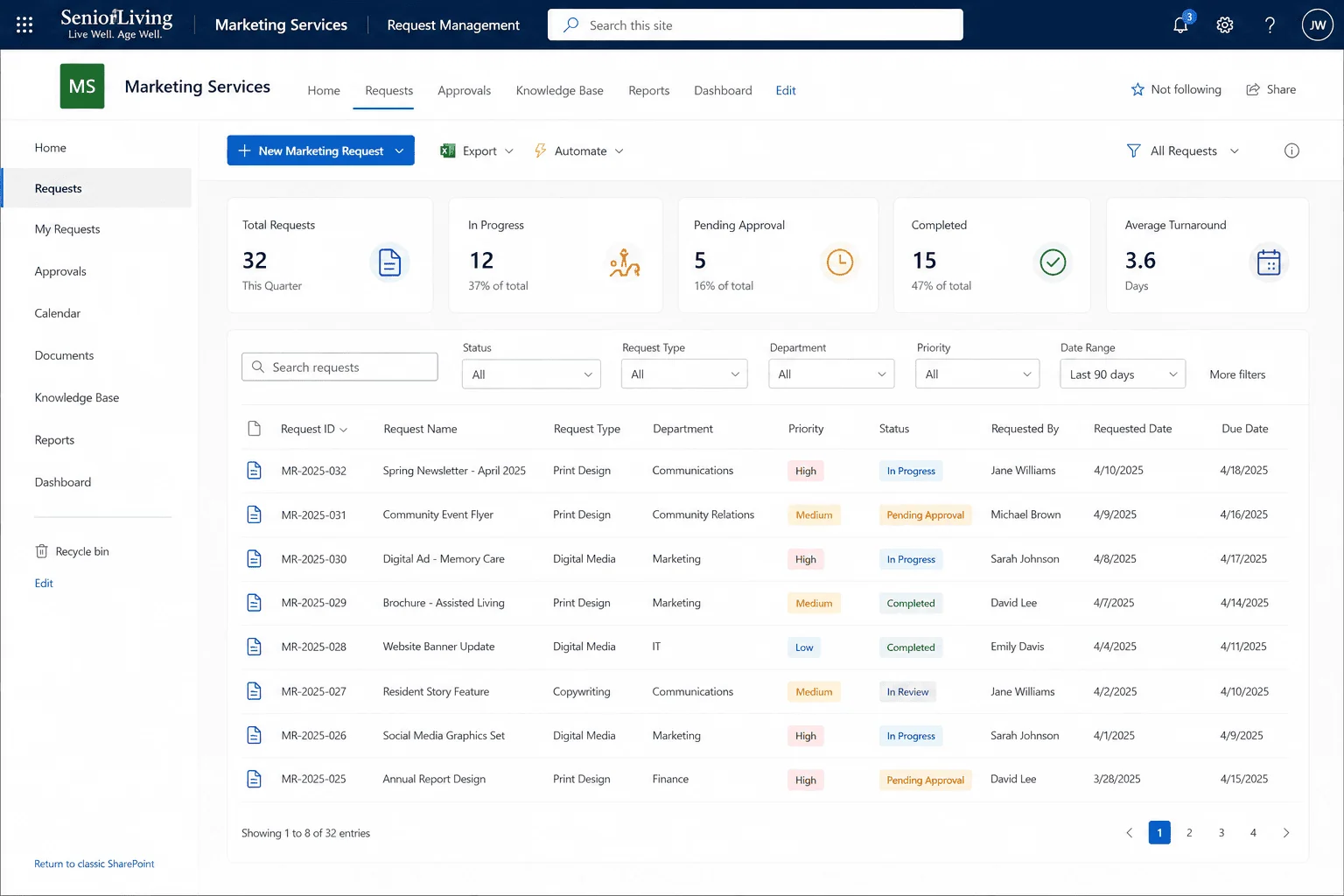The width and height of the screenshot is (1344, 896).
Task: Sort by Request ID column header
Action: tap(313, 429)
